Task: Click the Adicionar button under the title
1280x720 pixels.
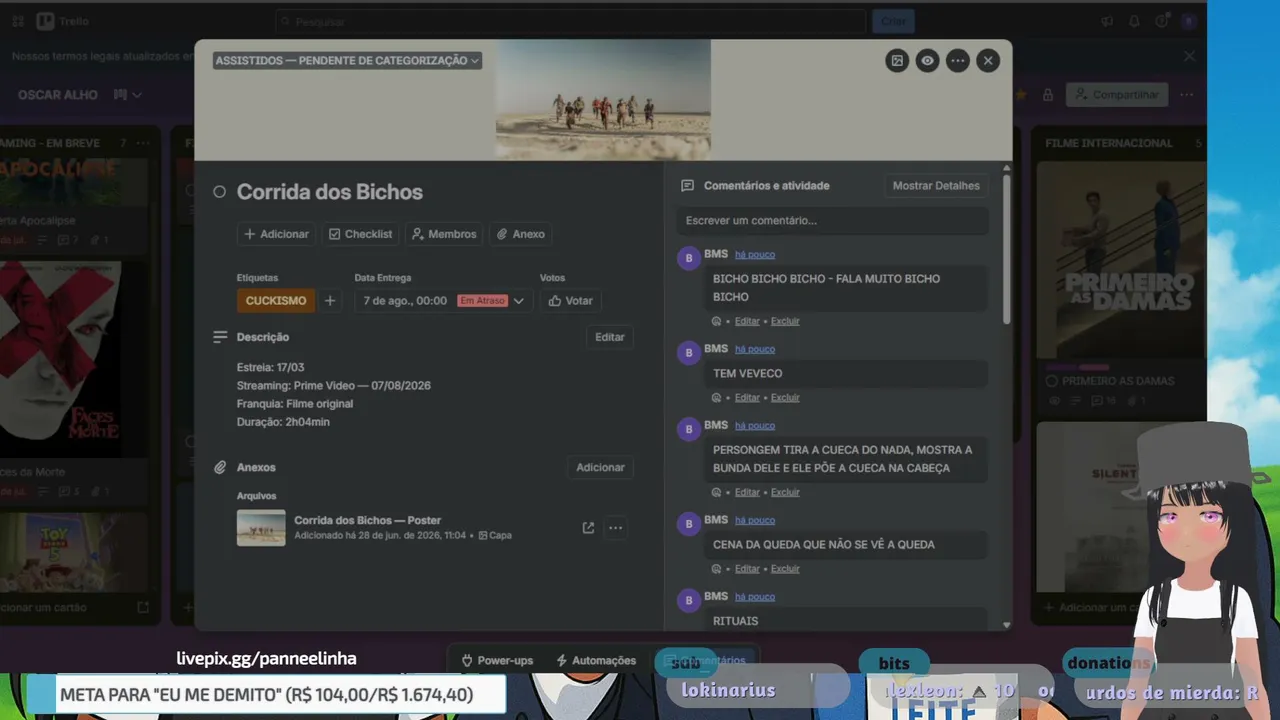Action: click(x=277, y=234)
